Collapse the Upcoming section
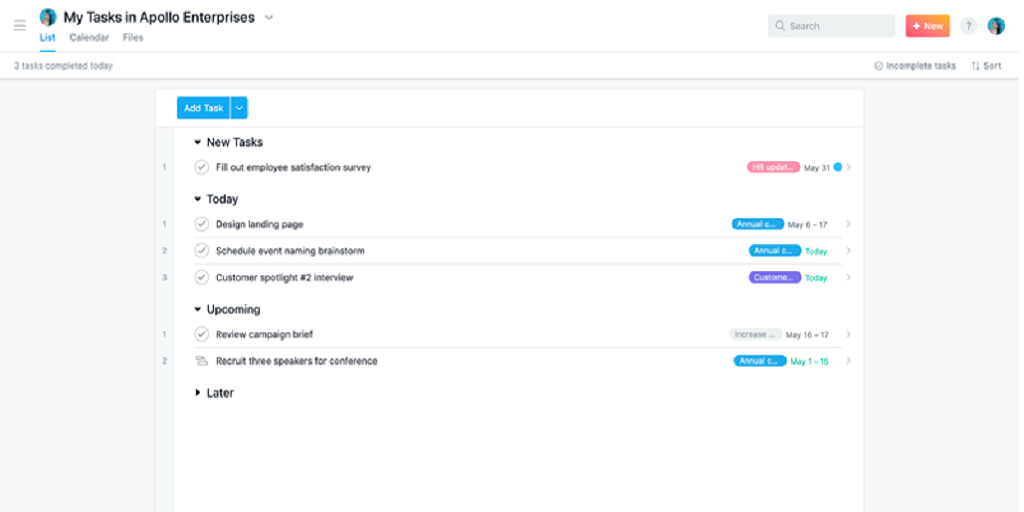This screenshot has height=512, width=1024. (198, 310)
